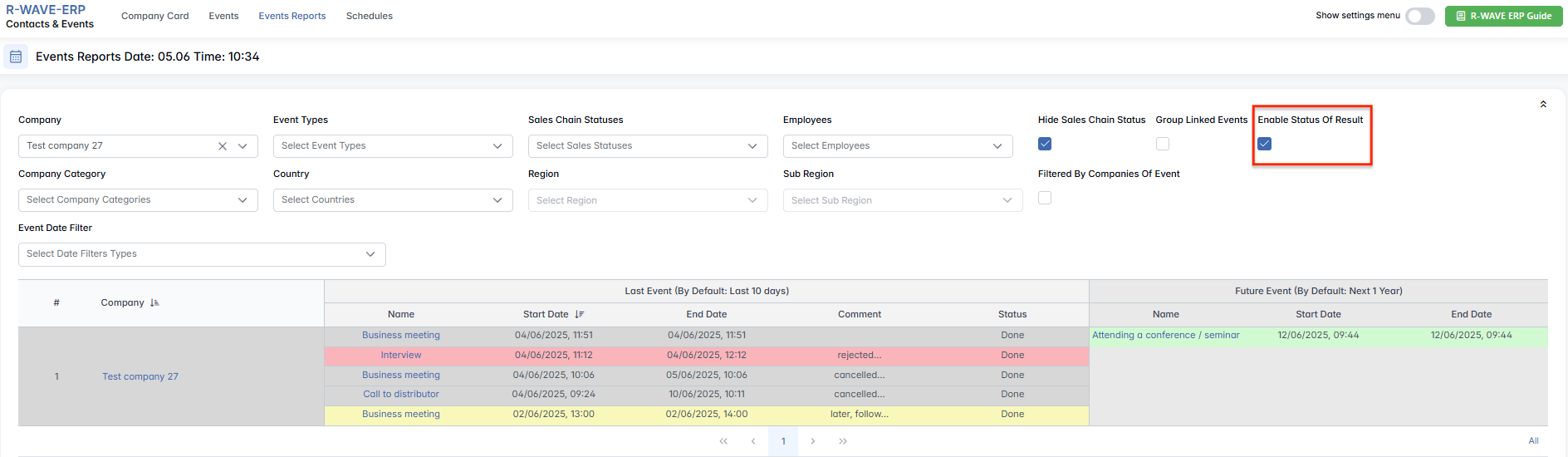The image size is (1568, 457).
Task: Toggle the Show settings menu switch
Action: point(1419,16)
